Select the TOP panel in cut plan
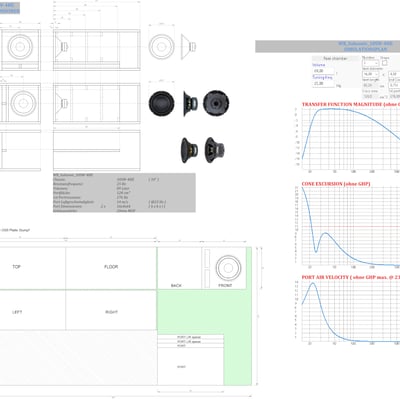The width and height of the screenshot is (400, 399). pyautogui.click(x=32, y=268)
